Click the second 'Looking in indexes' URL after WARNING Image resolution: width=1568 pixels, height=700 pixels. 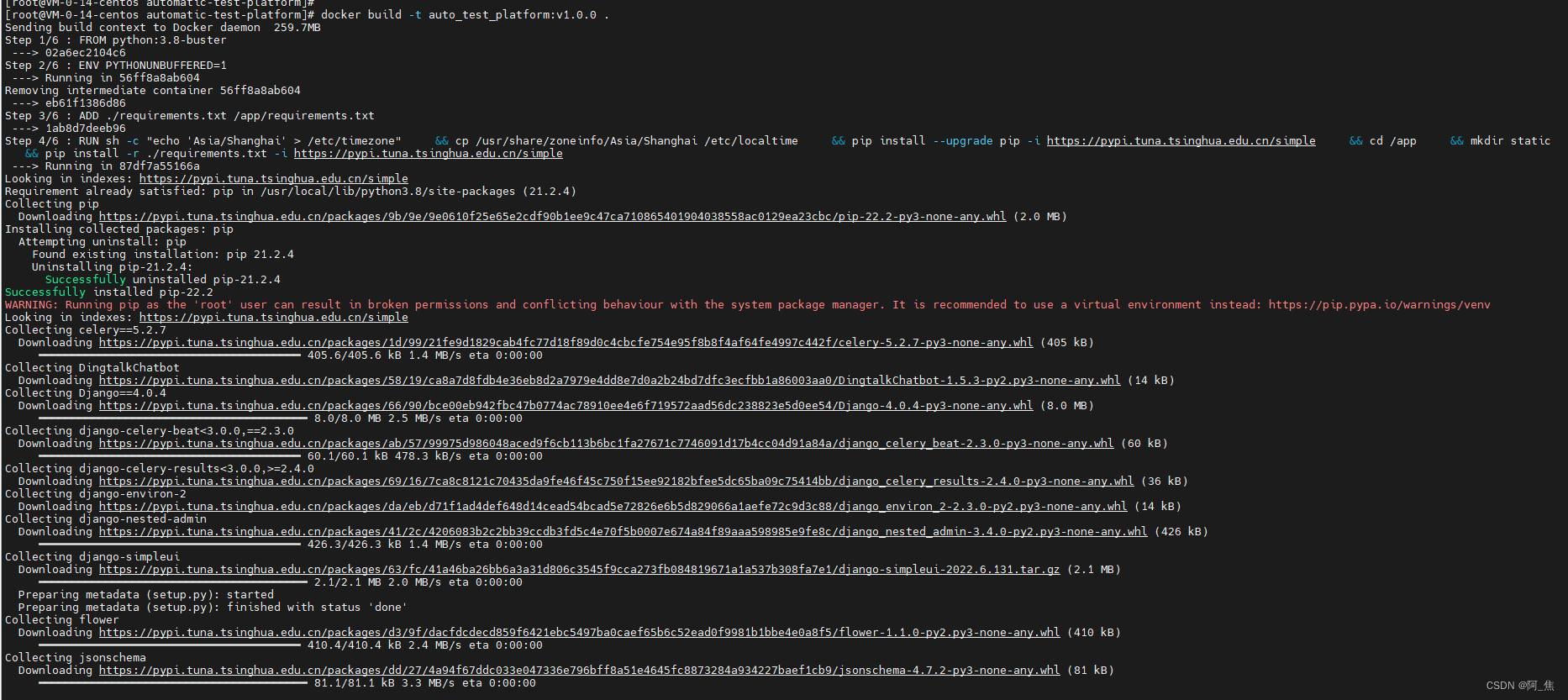pyautogui.click(x=273, y=318)
